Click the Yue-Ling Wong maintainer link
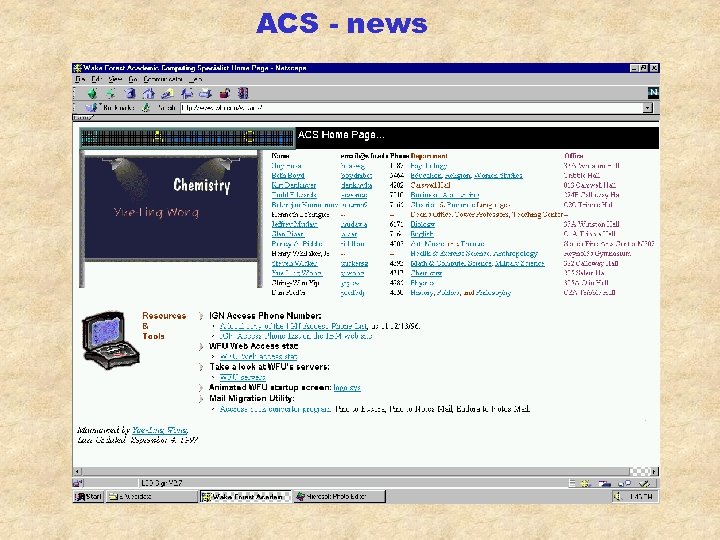Image resolution: width=720 pixels, height=540 pixels. pyautogui.click(x=160, y=430)
